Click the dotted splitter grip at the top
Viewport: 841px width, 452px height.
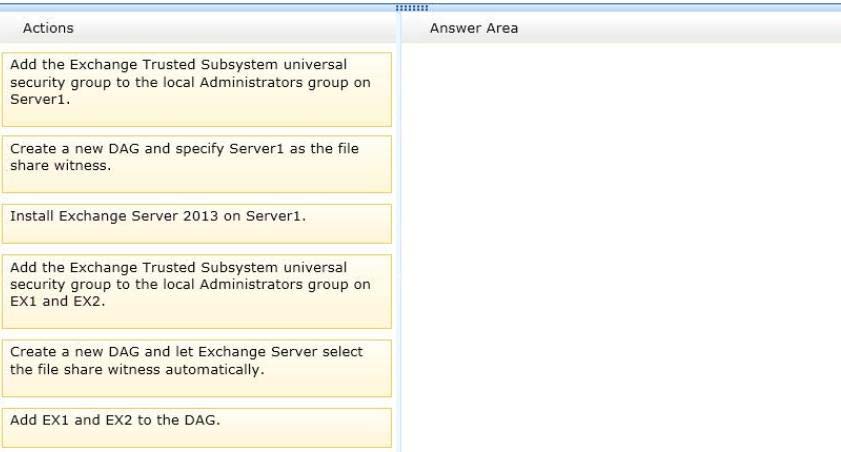(412, 8)
